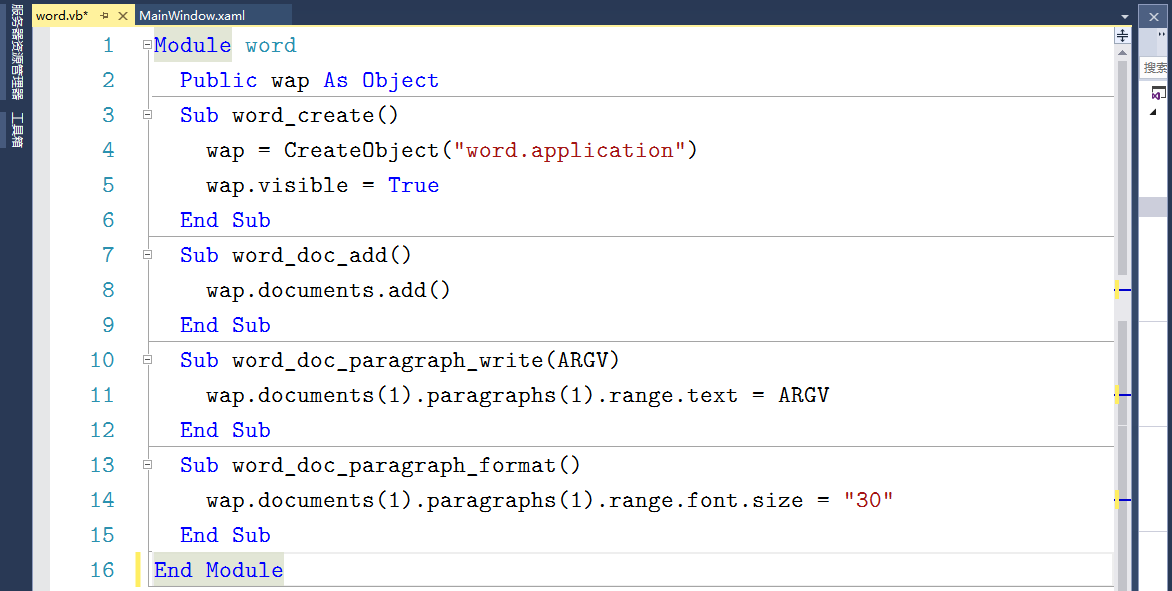Select the Visual Studio solution icon
The width and height of the screenshot is (1172, 591).
pyautogui.click(x=1158, y=94)
